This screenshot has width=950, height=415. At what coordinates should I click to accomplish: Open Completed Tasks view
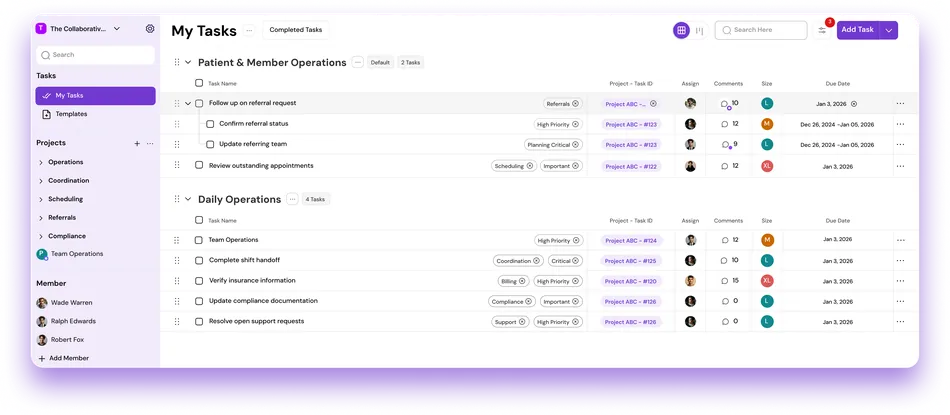296,30
